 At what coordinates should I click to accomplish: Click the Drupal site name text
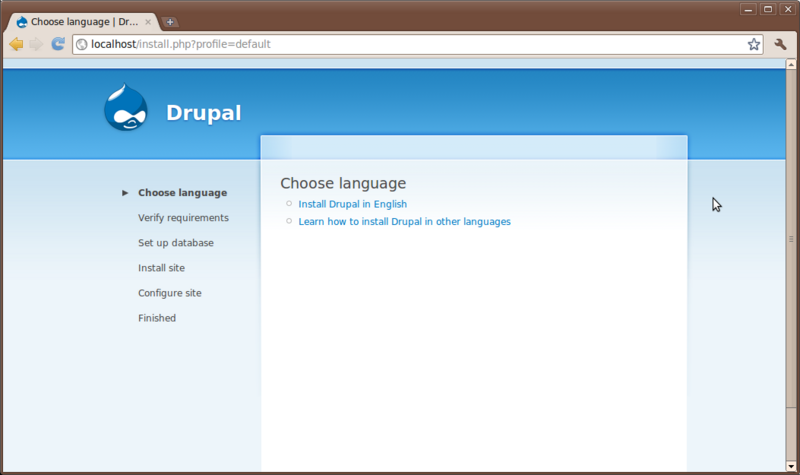(x=204, y=113)
